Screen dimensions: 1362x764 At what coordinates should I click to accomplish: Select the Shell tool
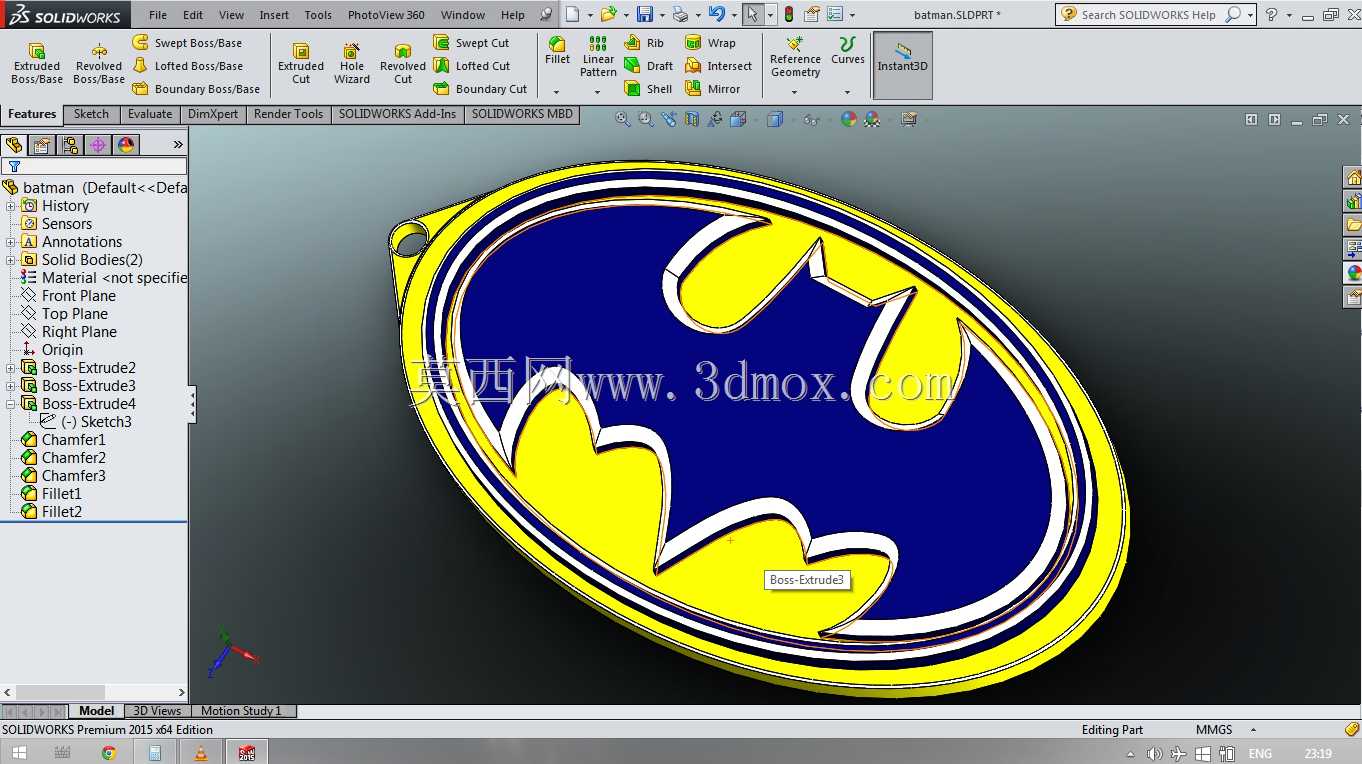pos(648,89)
